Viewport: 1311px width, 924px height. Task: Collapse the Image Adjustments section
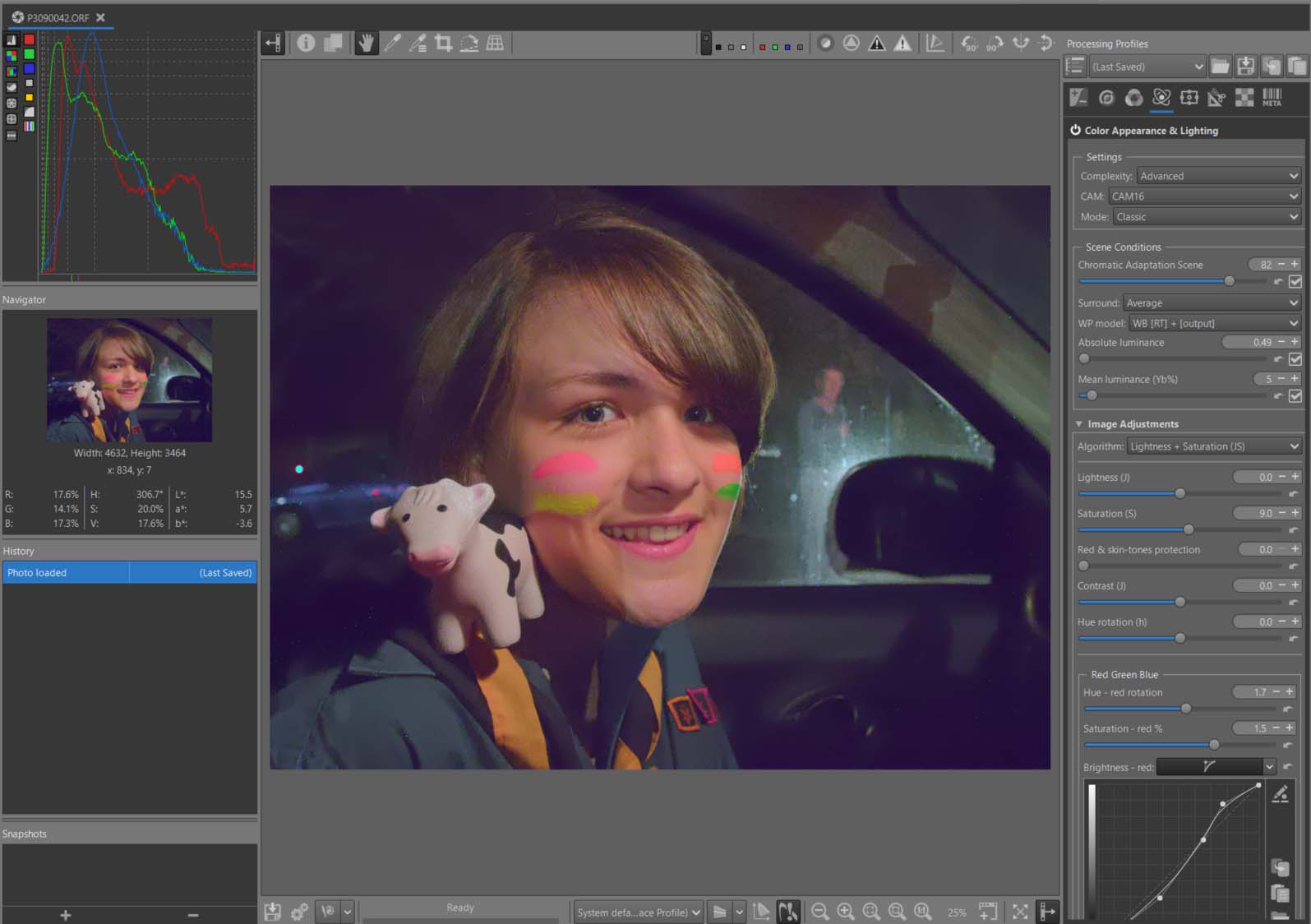[x=1079, y=424]
